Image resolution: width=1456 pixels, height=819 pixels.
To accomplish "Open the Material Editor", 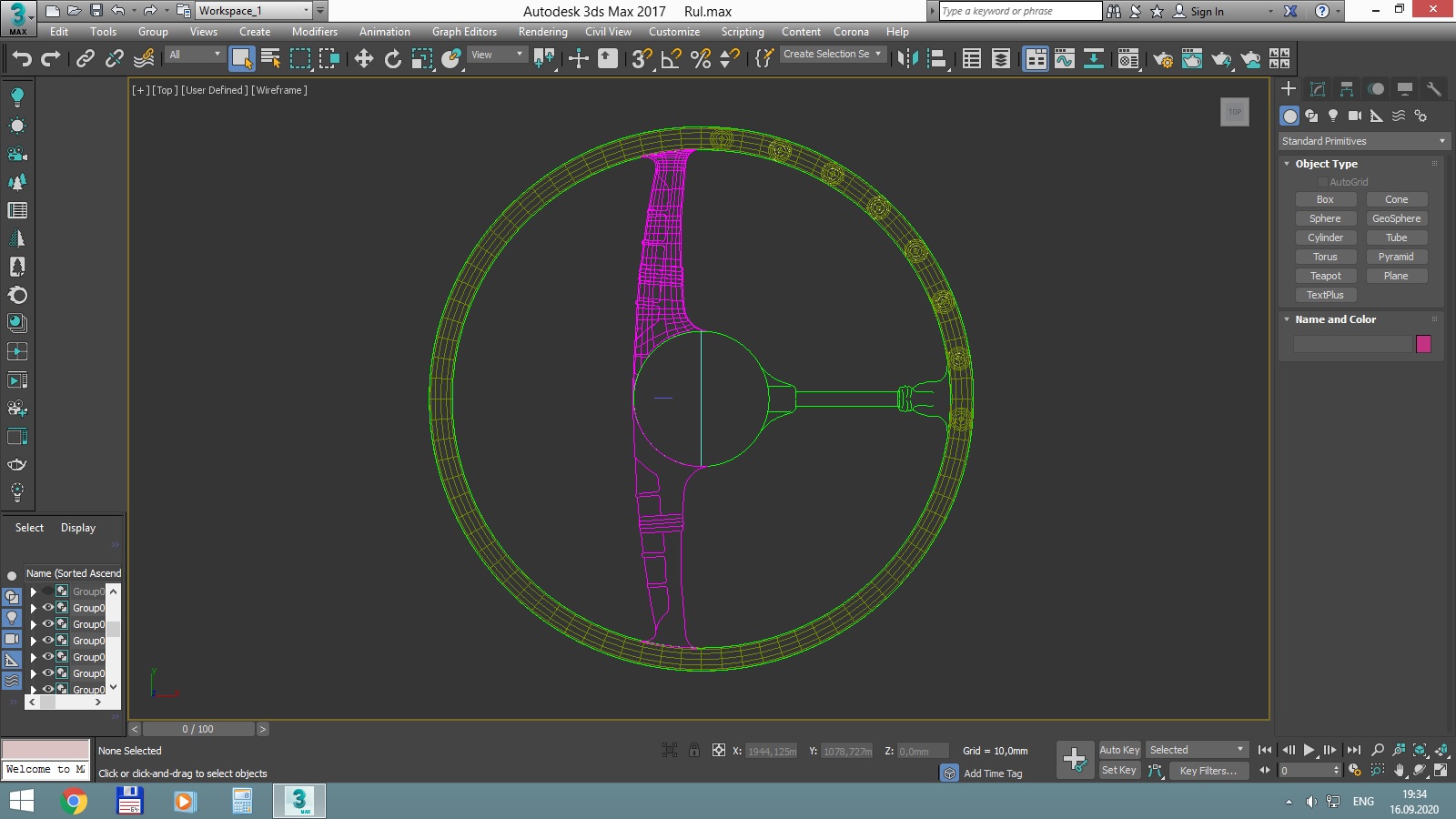I will (1128, 59).
